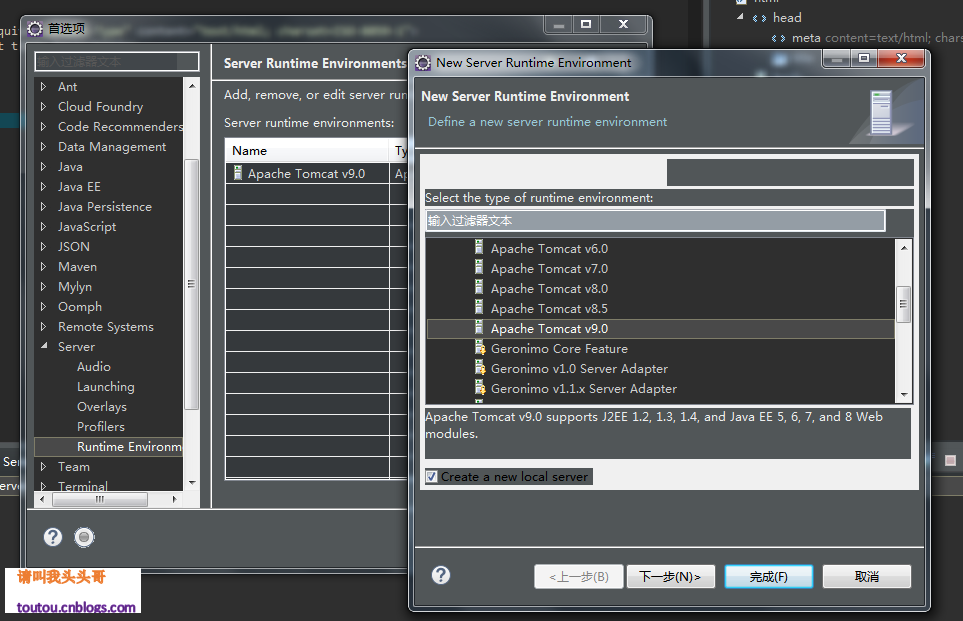This screenshot has width=963, height=621.
Task: Collapse the Server preferences node
Action: tap(44, 346)
